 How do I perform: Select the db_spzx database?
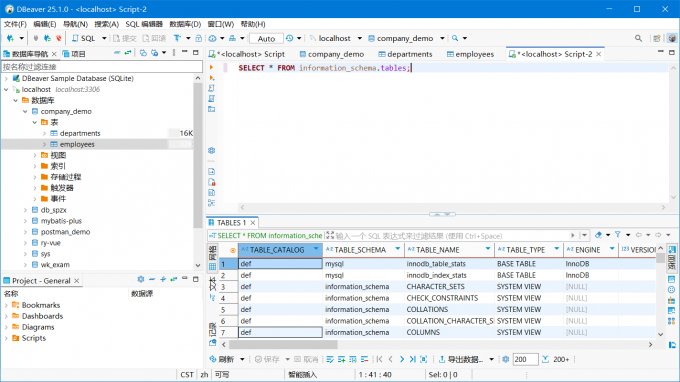(53, 210)
